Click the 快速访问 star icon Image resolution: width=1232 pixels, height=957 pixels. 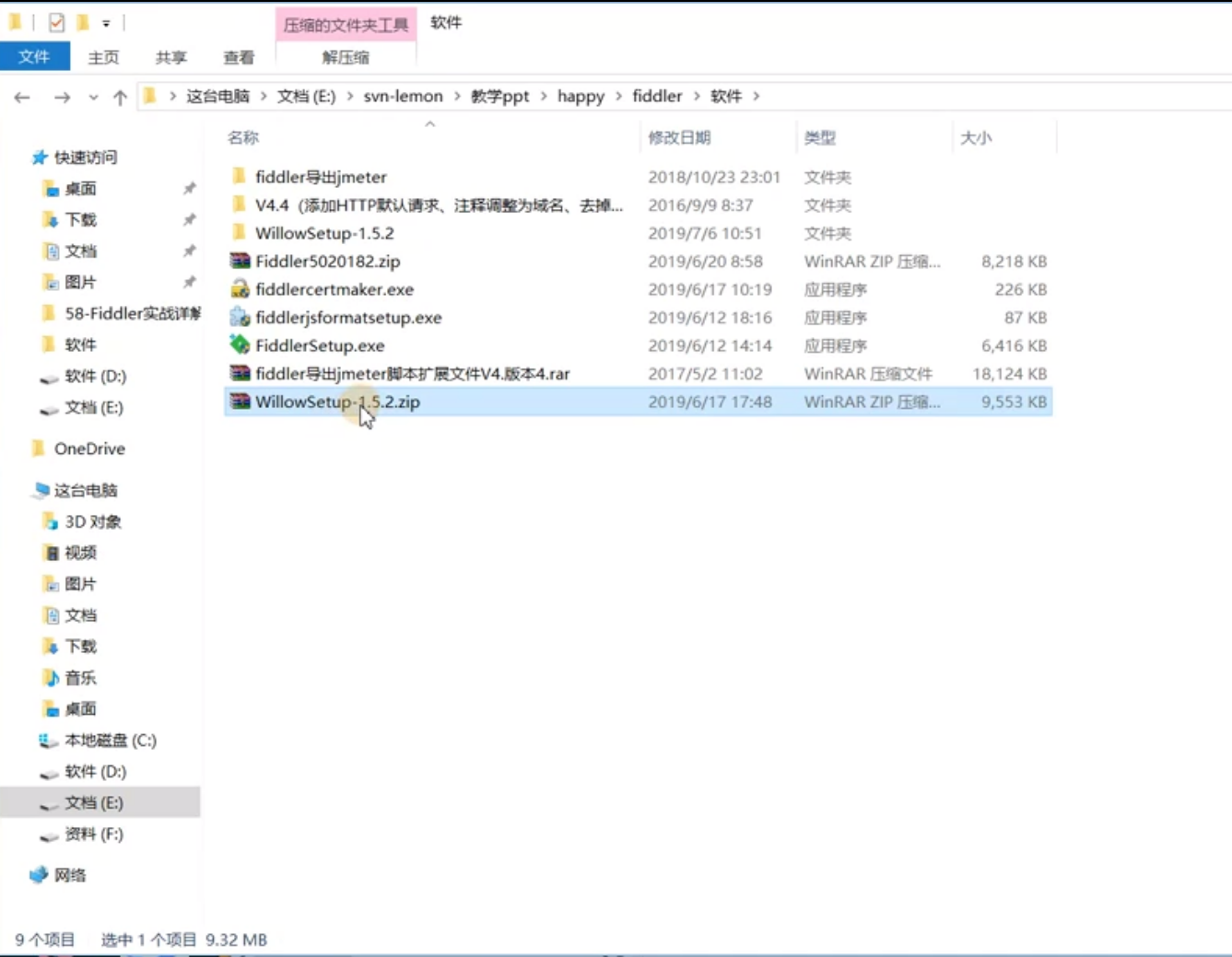[x=39, y=158]
